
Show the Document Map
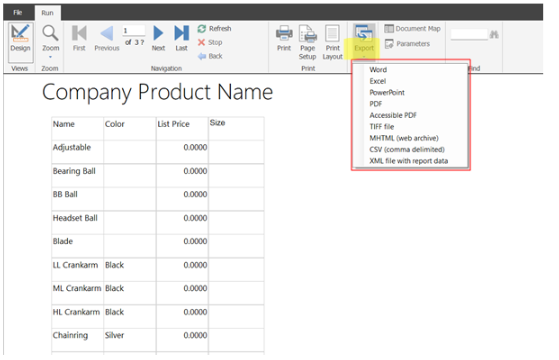click(412, 29)
